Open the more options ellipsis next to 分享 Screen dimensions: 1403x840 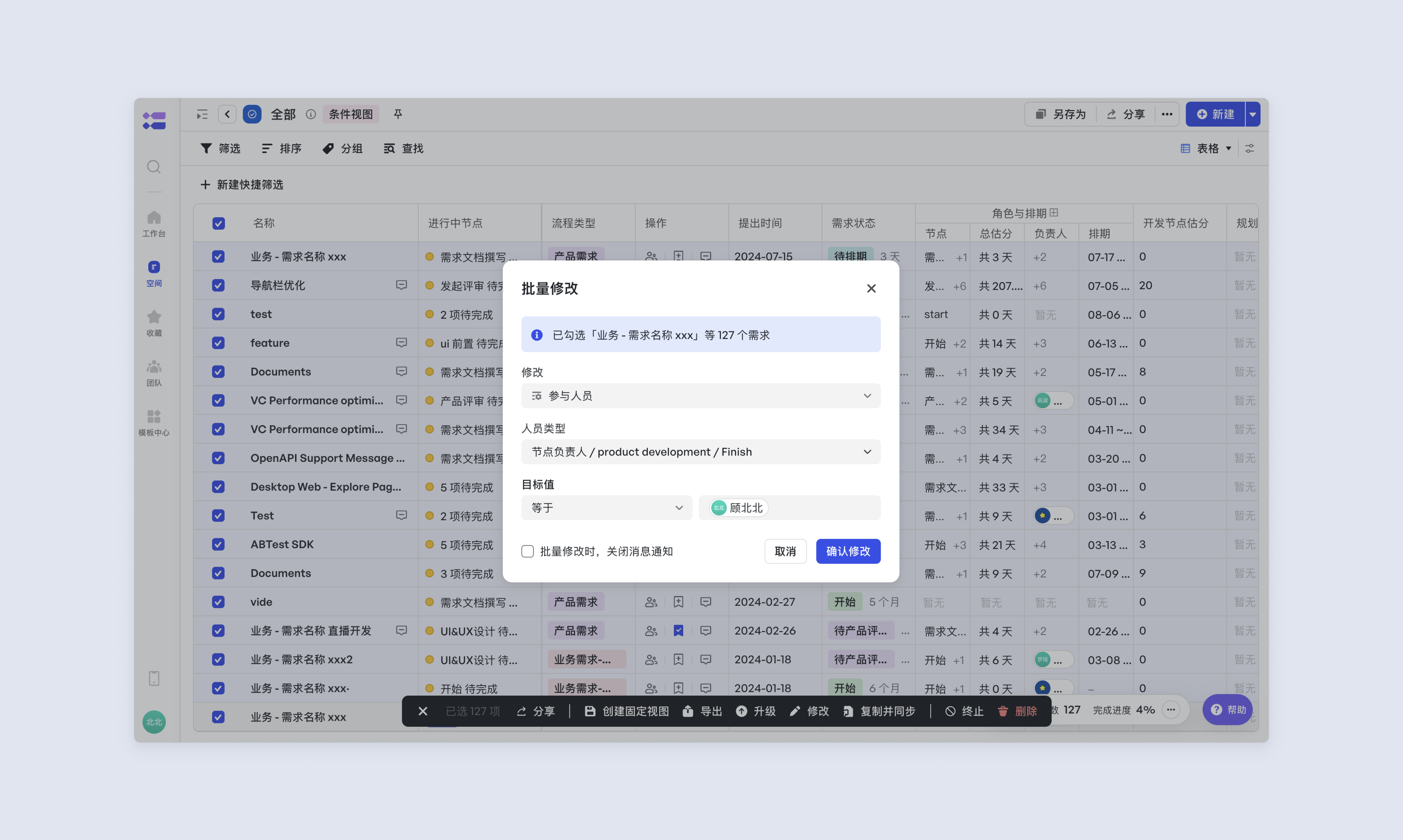(1167, 114)
